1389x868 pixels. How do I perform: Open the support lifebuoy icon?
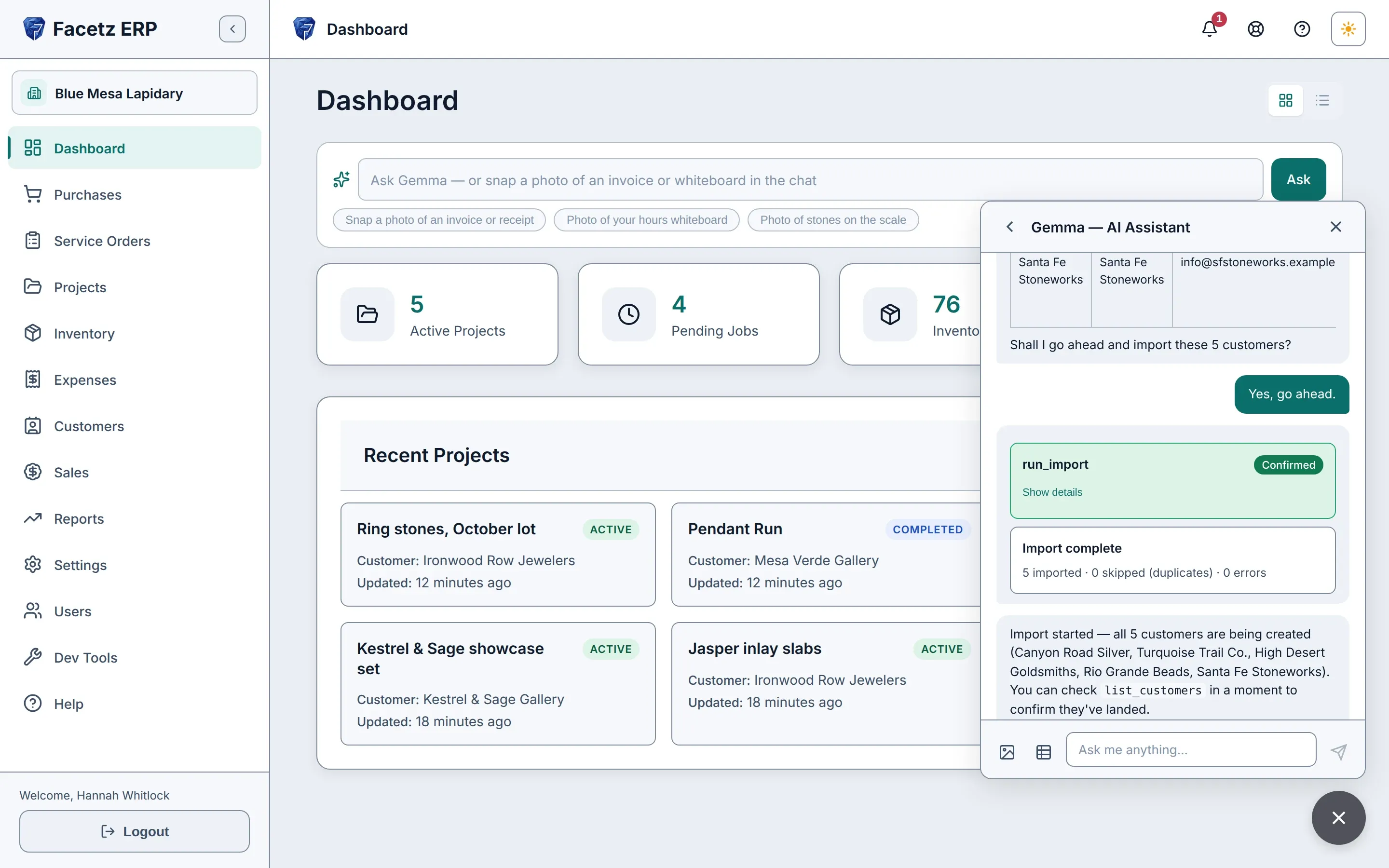1256,29
